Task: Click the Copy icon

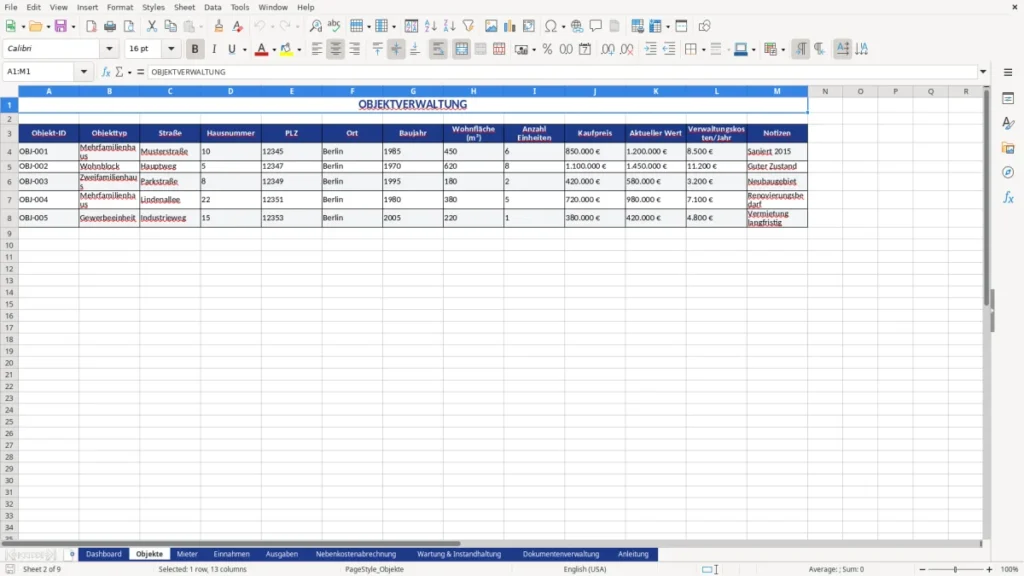Action: tap(170, 26)
